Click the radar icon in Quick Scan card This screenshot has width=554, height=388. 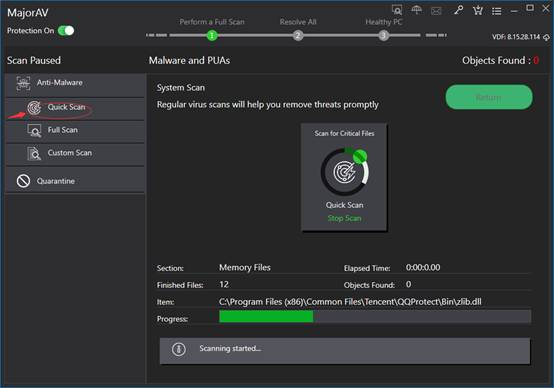pos(344,172)
